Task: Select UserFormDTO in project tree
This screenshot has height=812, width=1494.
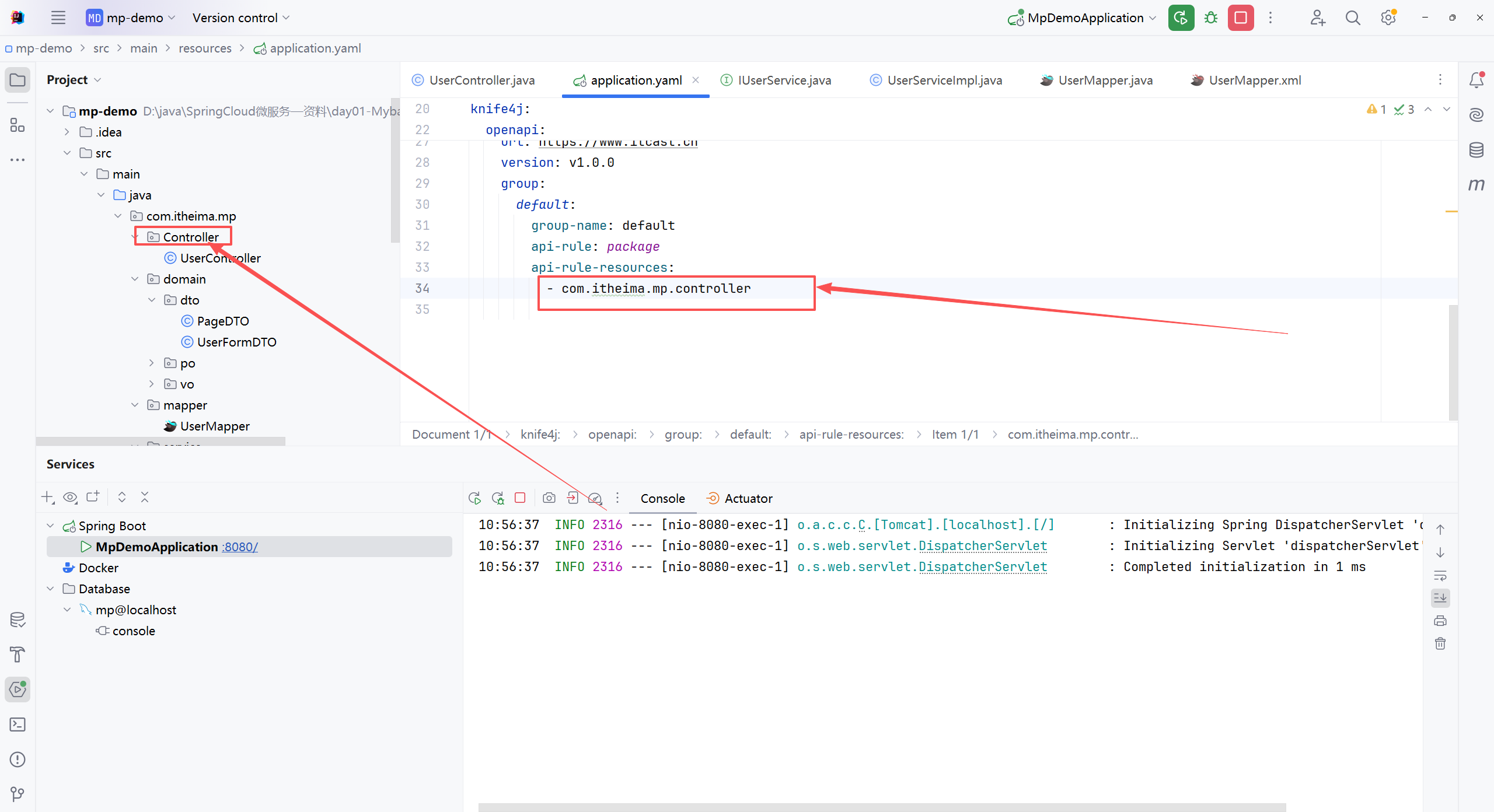Action: [x=236, y=342]
